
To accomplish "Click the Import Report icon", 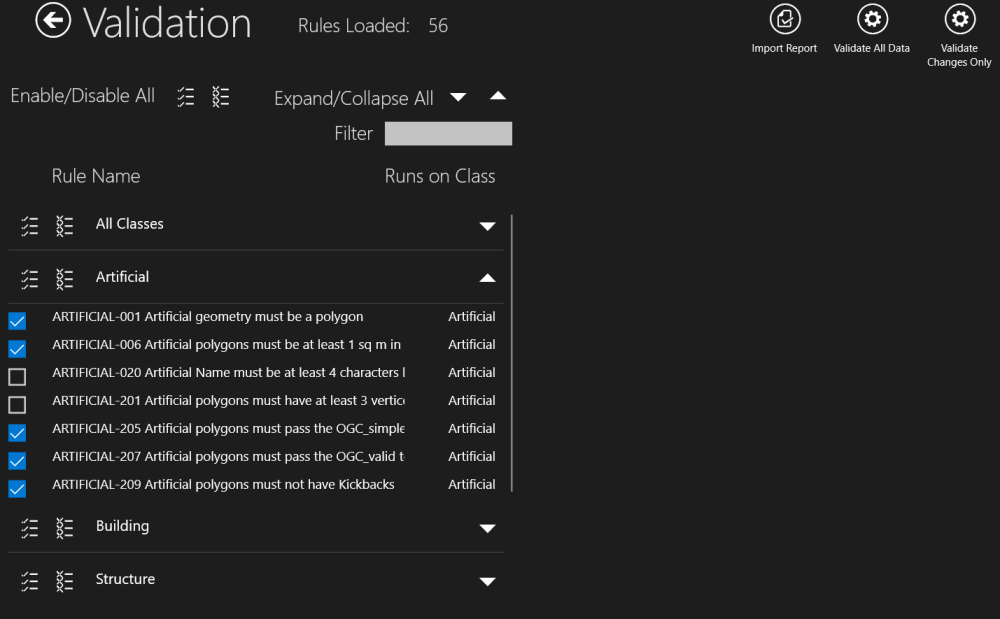I will point(784,20).
